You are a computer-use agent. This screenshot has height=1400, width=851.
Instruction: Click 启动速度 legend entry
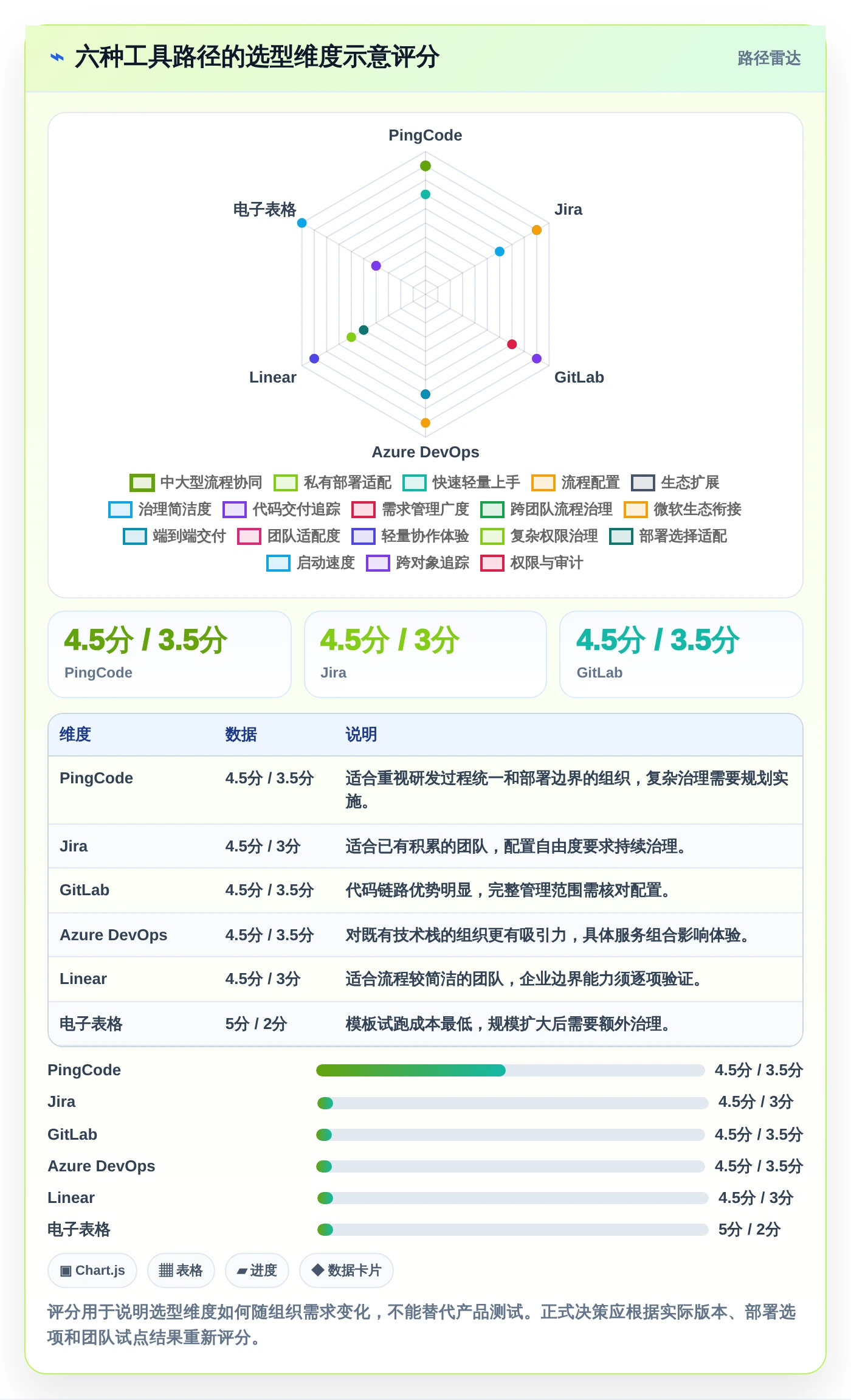coord(311,563)
